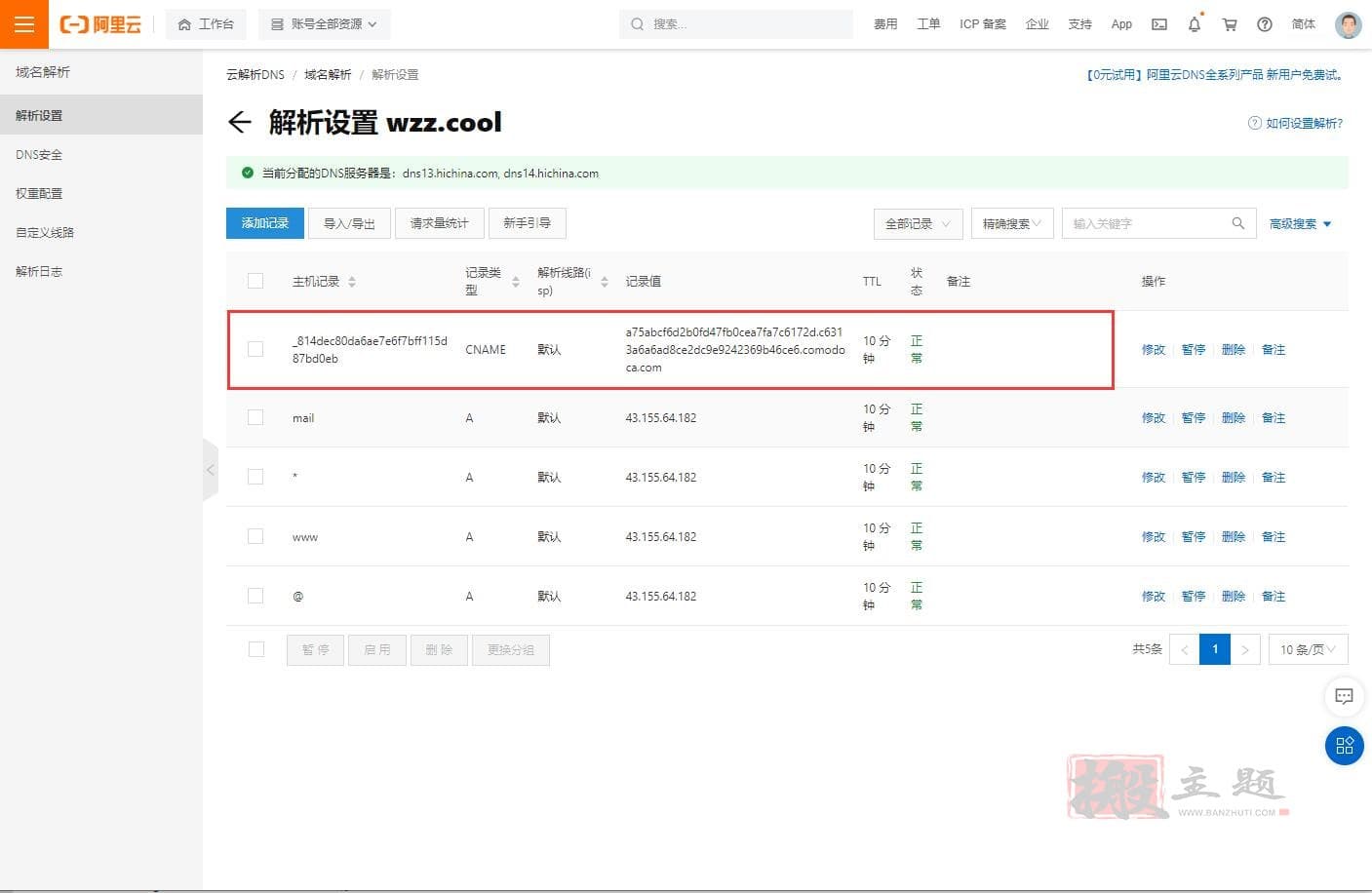
Task: Toggle the bottom select-all checkbox
Action: click(256, 649)
